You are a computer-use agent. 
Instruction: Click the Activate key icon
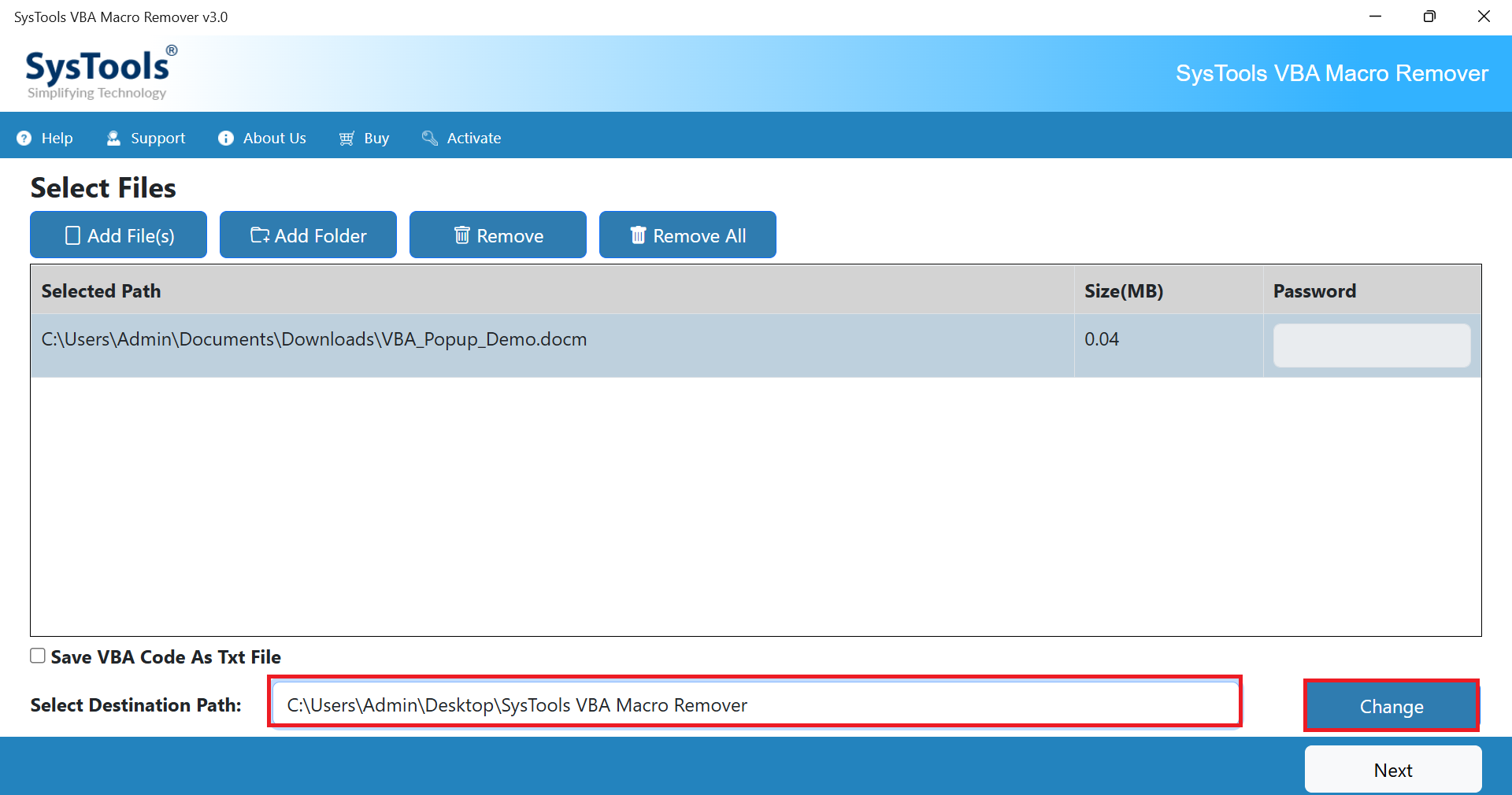430,139
